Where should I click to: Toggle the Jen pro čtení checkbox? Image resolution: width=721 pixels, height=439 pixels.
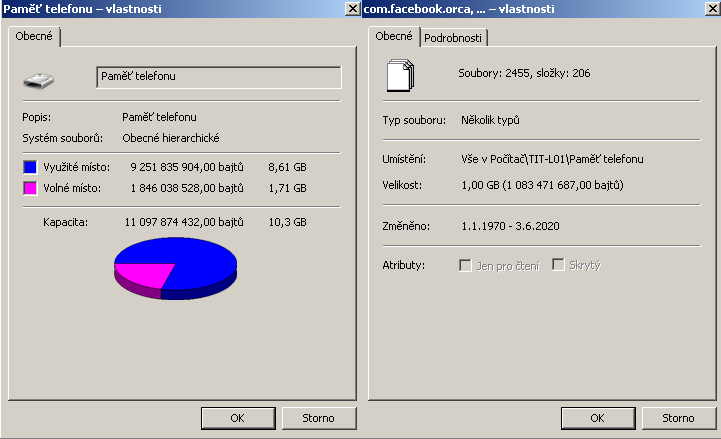pos(465,265)
